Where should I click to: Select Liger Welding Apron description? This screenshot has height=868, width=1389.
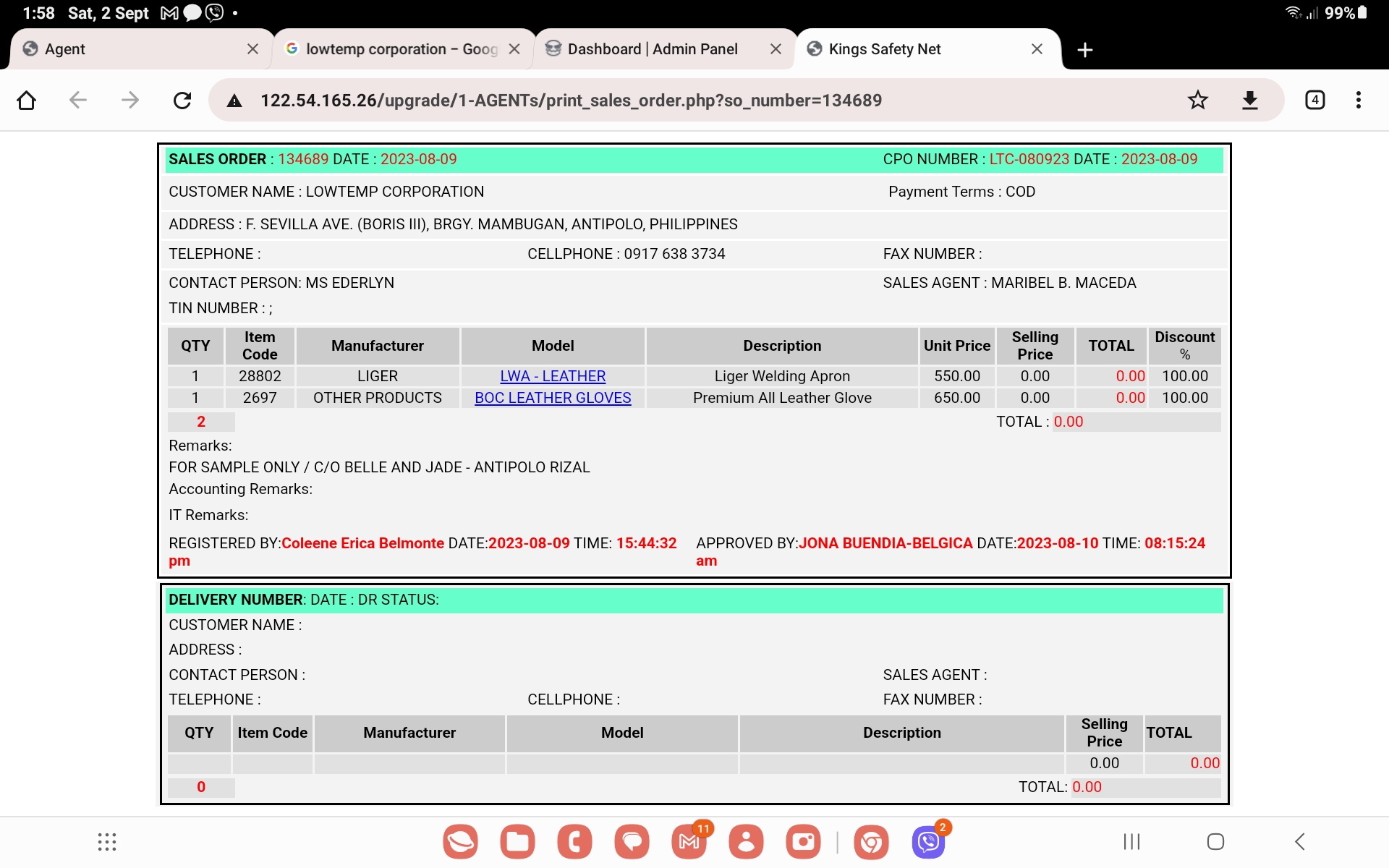[782, 376]
